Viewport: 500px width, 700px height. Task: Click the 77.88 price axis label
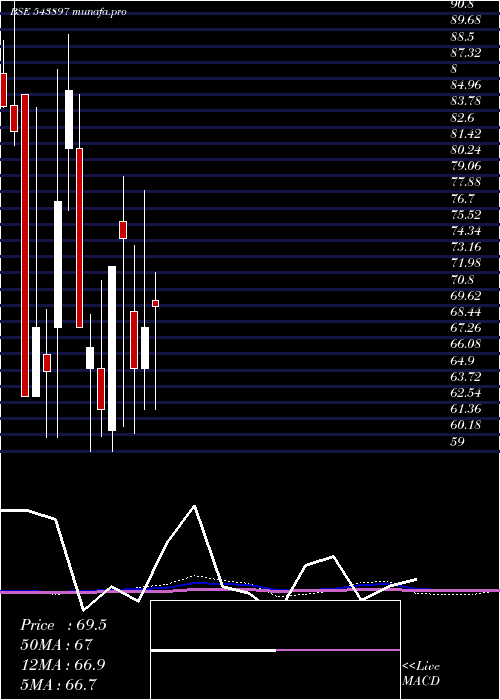pyautogui.click(x=466, y=182)
